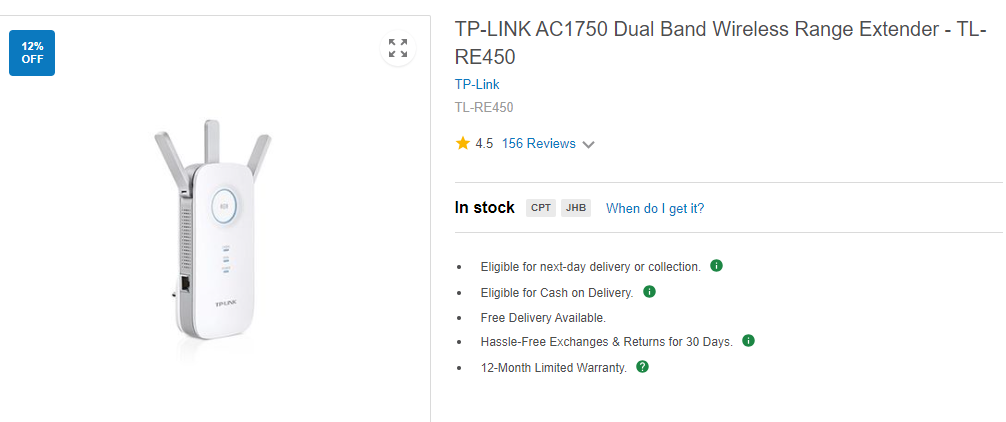Viewport: 1006px width, 422px height.
Task: Select the 12% OFF discount badge
Action: 32,53
